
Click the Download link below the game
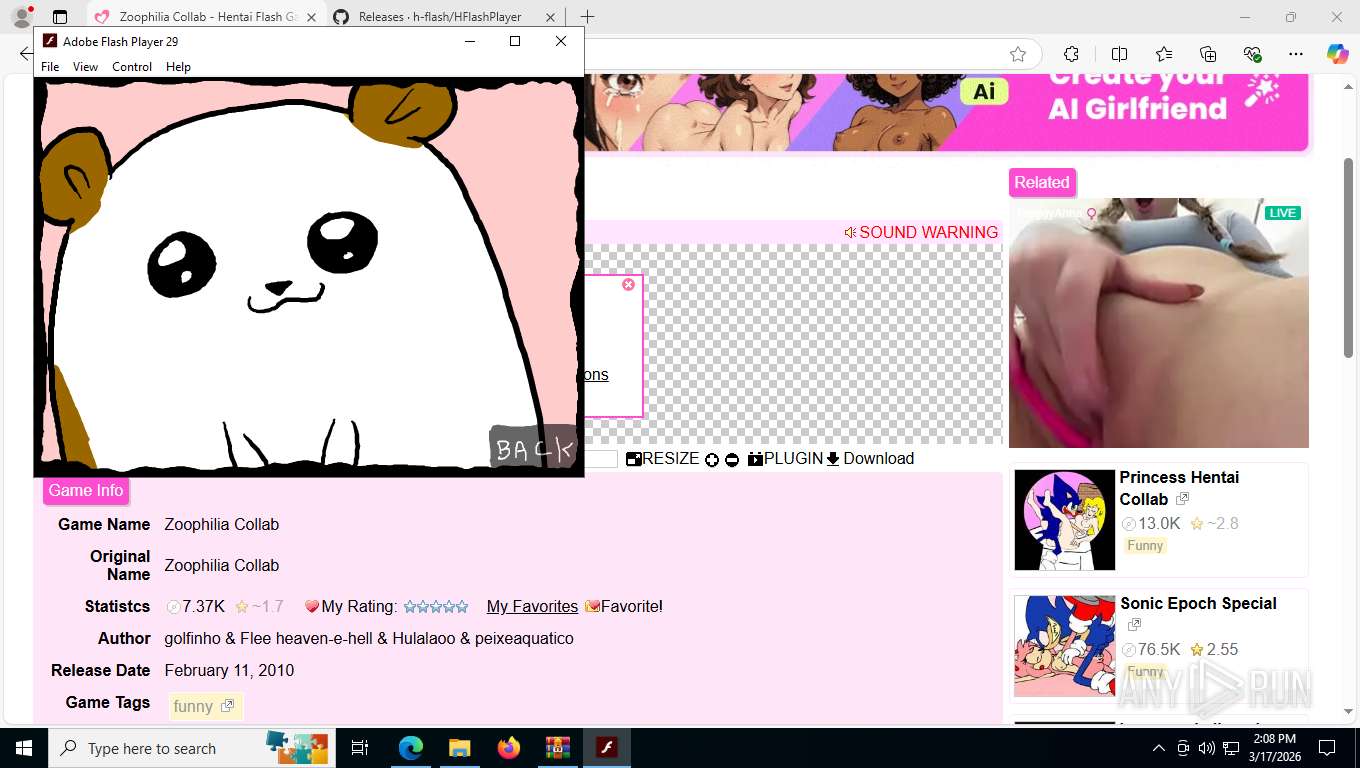coord(870,458)
